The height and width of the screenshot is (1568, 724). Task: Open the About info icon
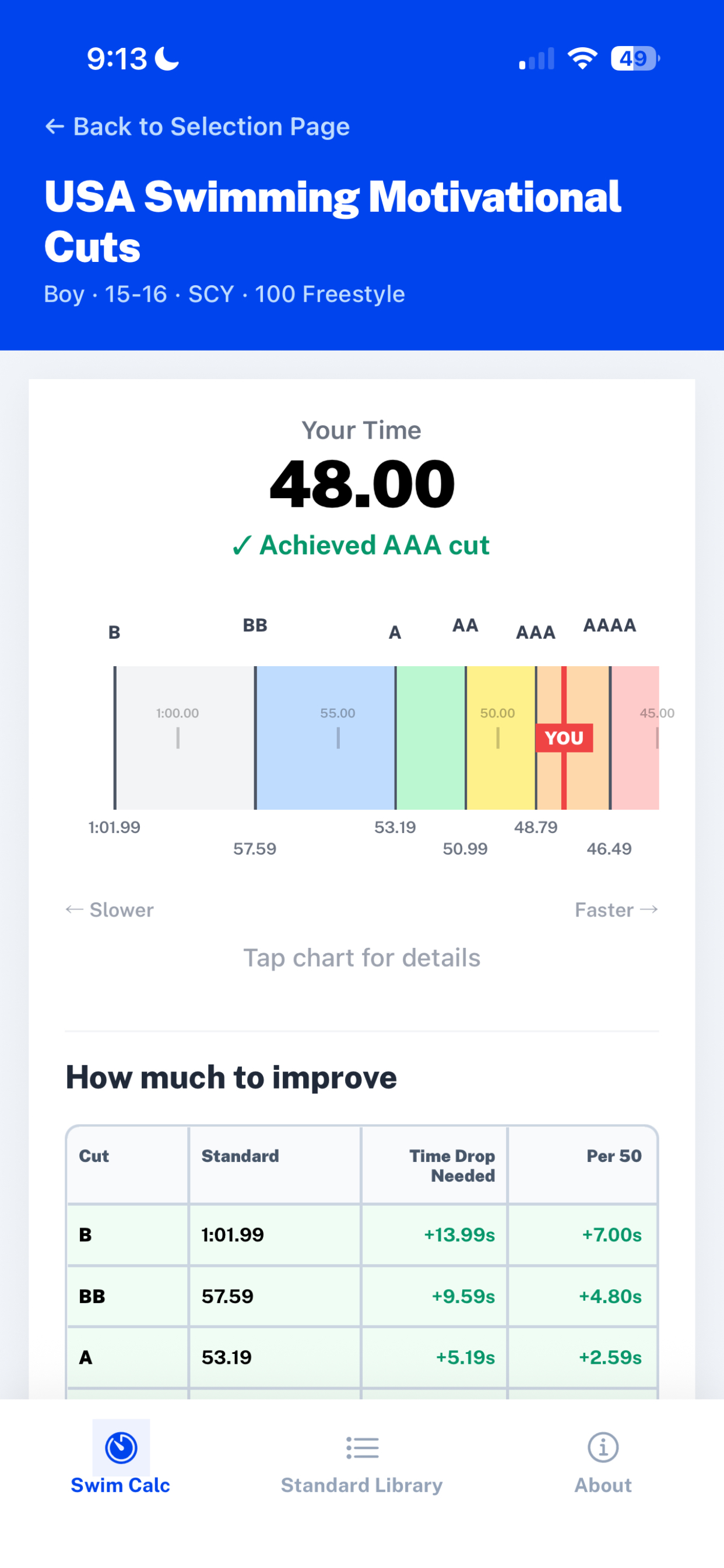coord(603,1447)
